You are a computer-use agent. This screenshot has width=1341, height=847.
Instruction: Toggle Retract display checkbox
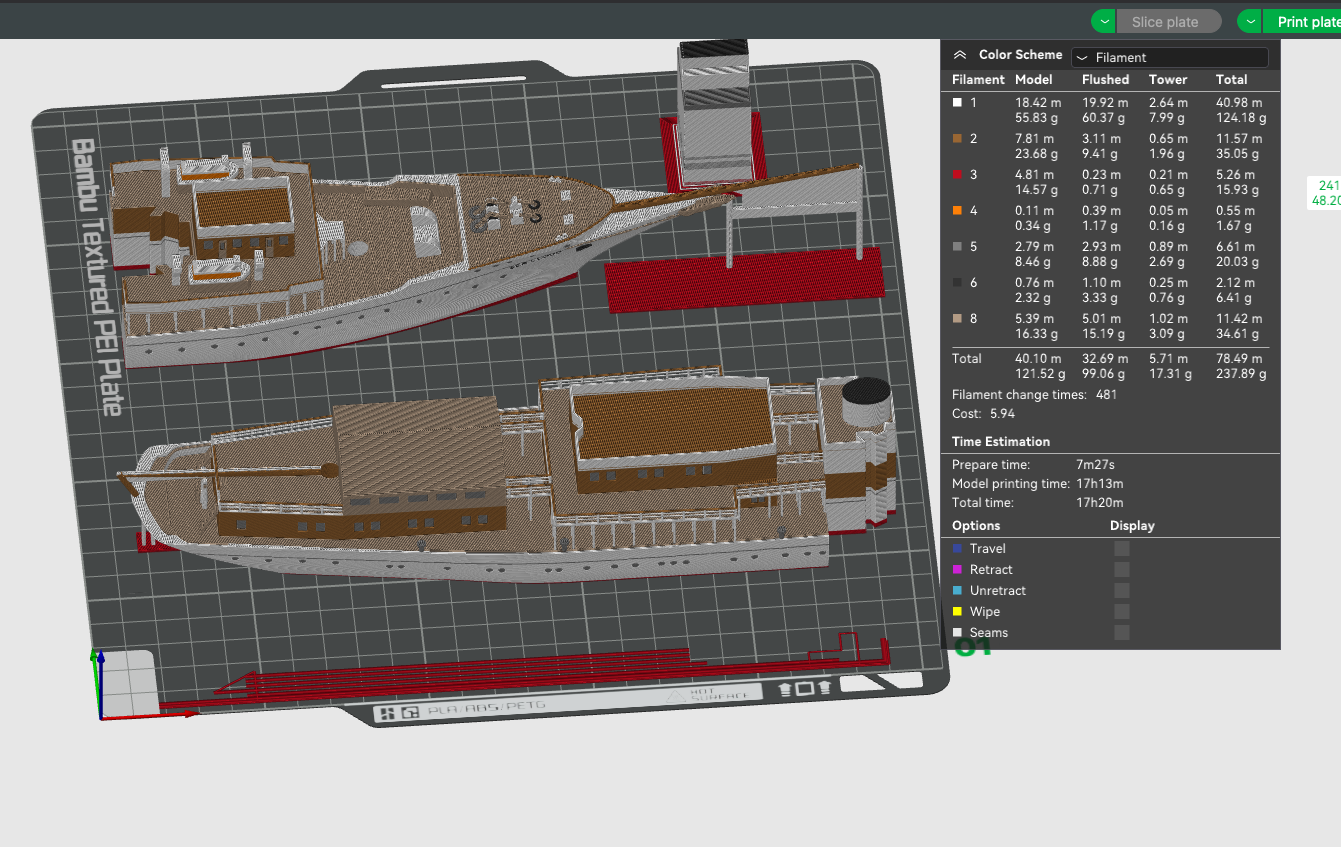pos(1122,569)
